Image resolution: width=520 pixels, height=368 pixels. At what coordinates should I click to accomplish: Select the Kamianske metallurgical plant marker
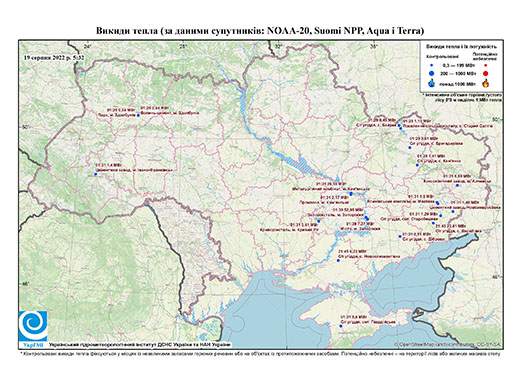351,194
